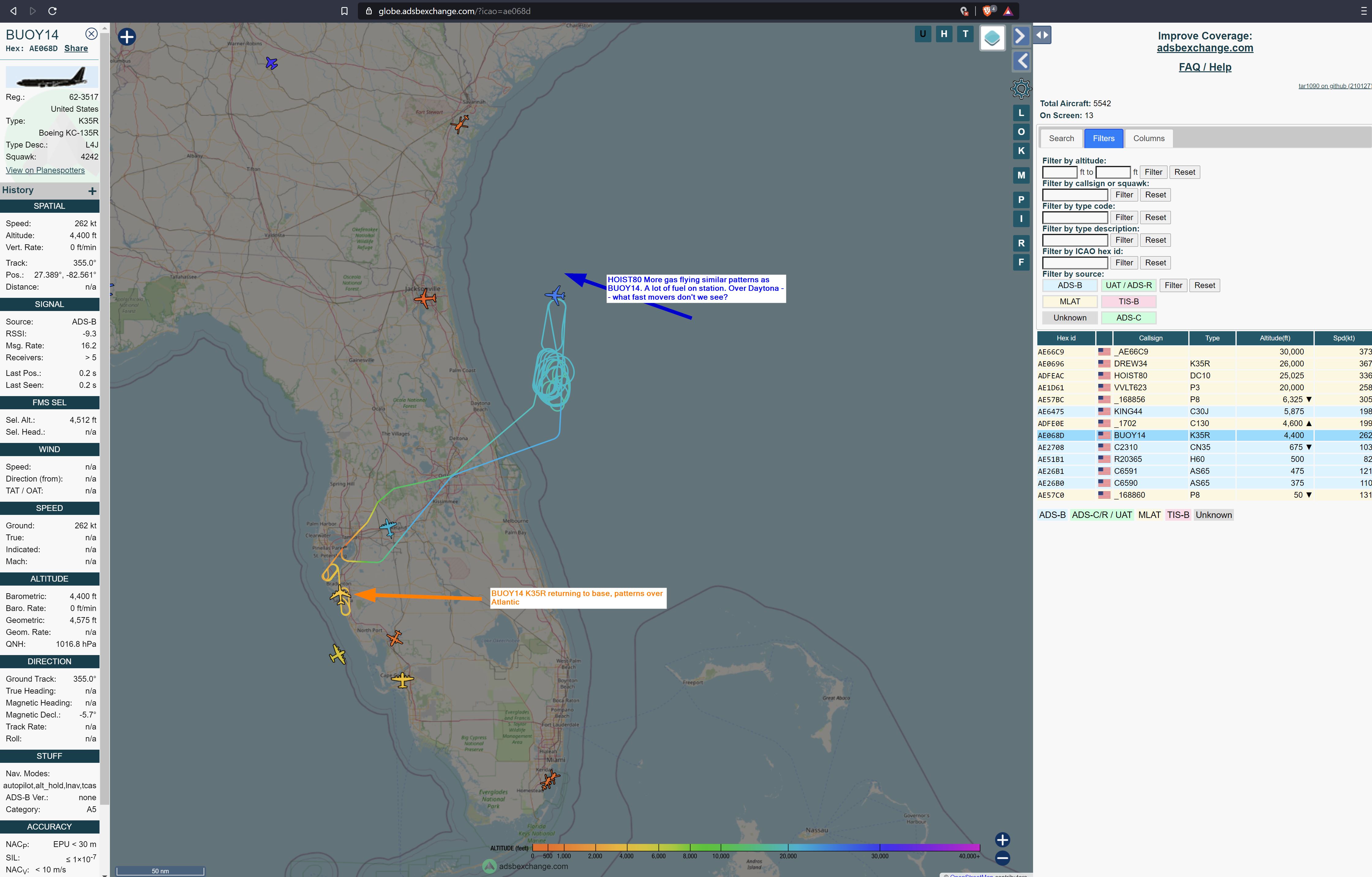Toggle the TIS-B source filter
This screenshot has width=1372, height=877.
(x=1128, y=302)
